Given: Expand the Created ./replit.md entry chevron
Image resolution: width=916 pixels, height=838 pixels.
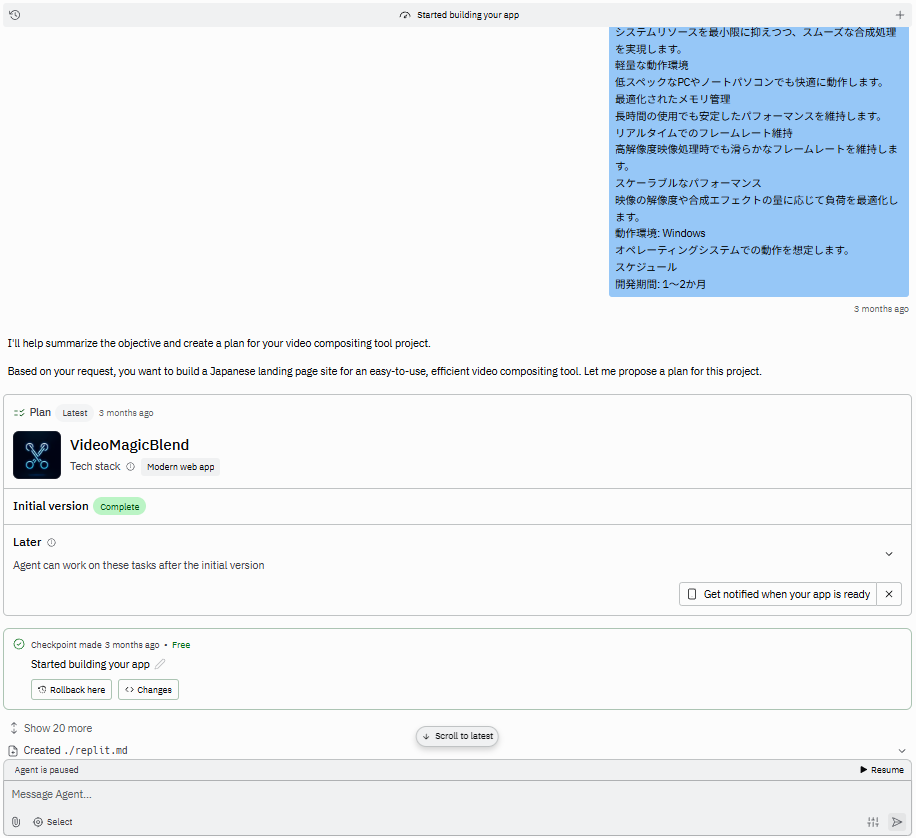Looking at the screenshot, I should [x=901, y=750].
